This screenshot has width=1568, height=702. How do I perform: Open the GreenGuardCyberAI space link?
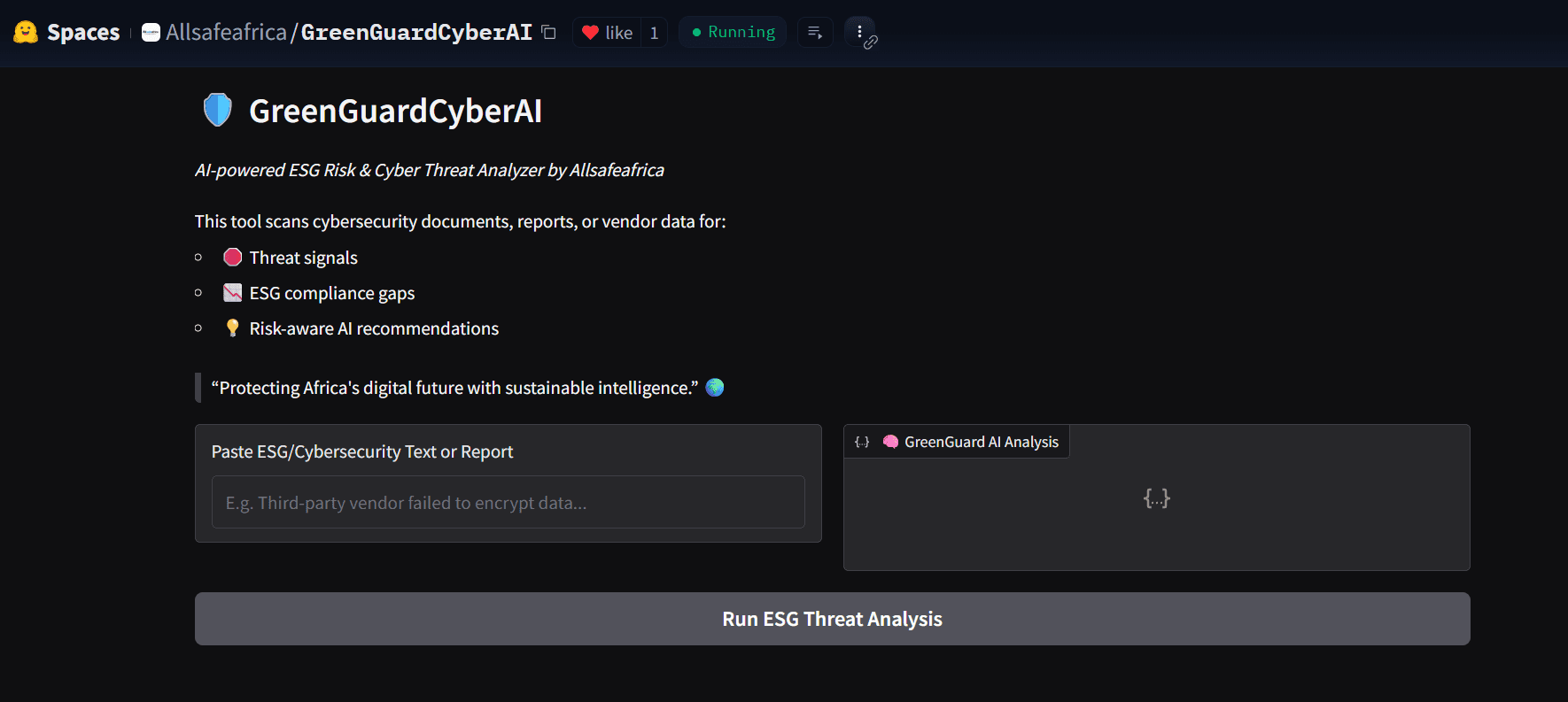click(416, 33)
